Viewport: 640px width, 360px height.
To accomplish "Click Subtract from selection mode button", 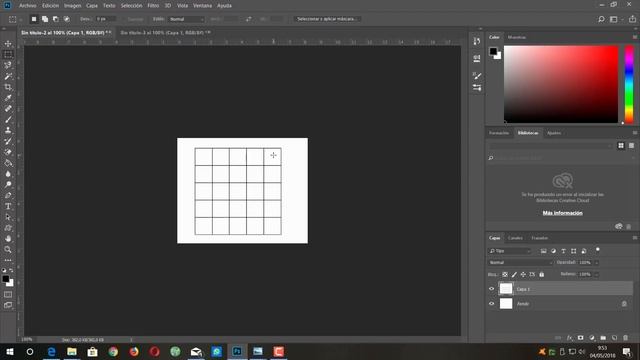I will pos(56,19).
